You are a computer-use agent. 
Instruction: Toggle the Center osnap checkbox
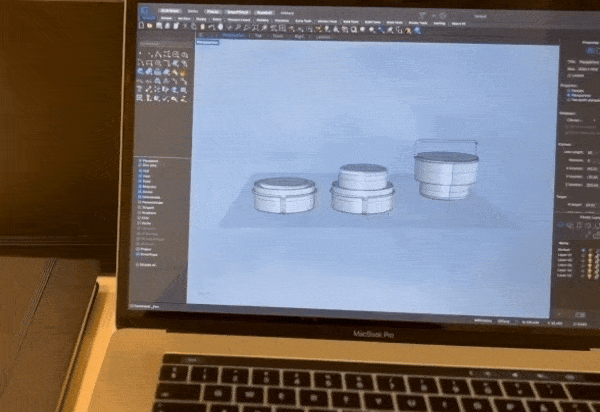pos(140,192)
